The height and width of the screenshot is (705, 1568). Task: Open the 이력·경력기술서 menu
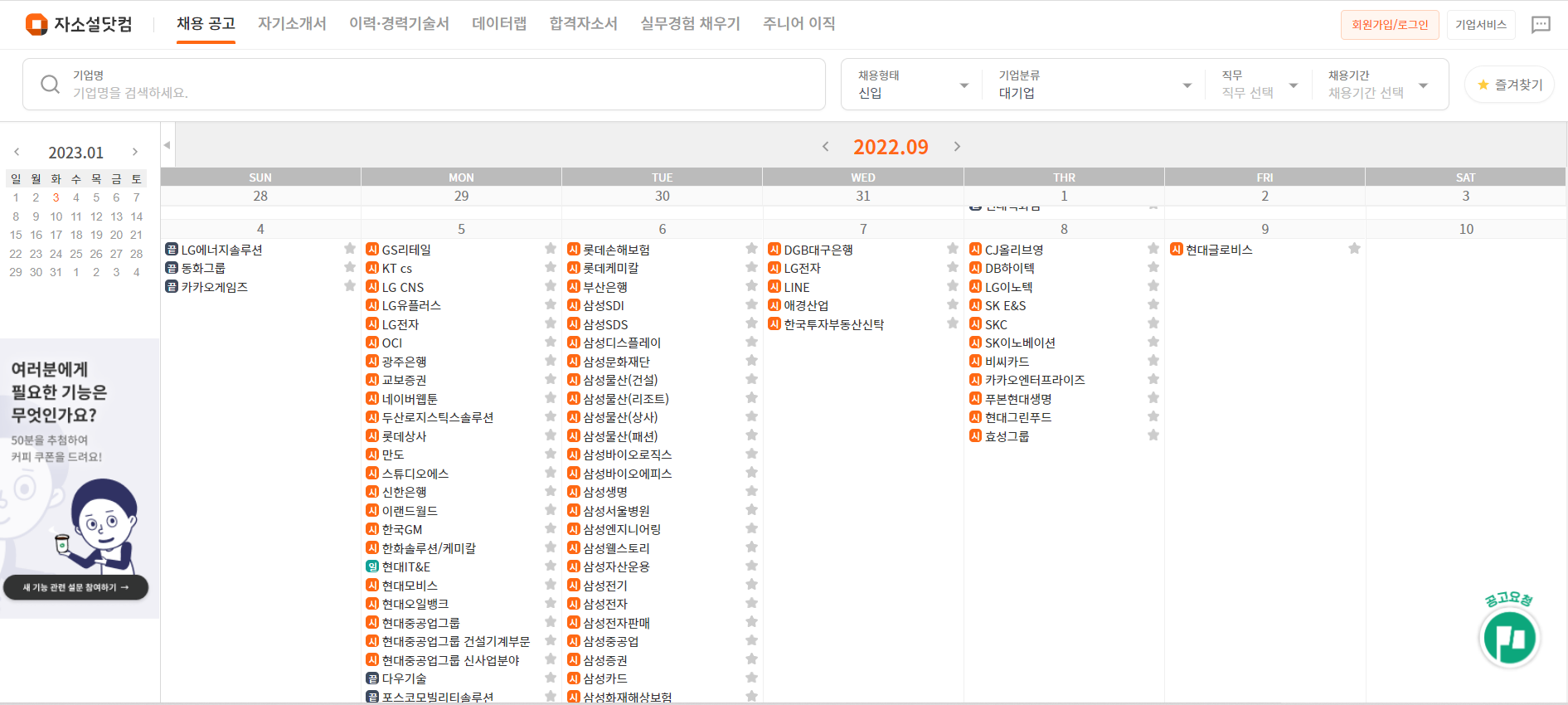399,24
